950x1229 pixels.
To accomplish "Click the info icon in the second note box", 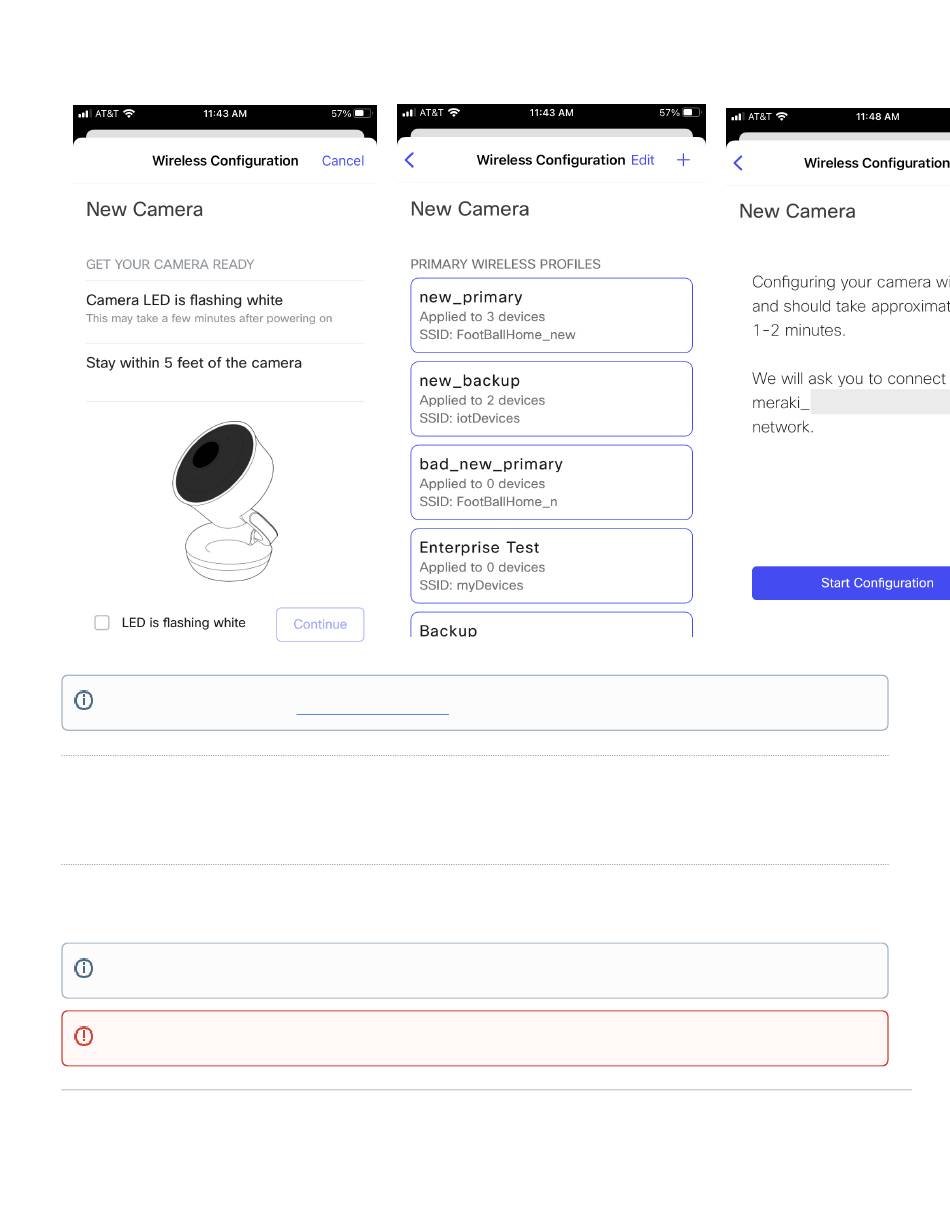I will pyautogui.click(x=84, y=969).
